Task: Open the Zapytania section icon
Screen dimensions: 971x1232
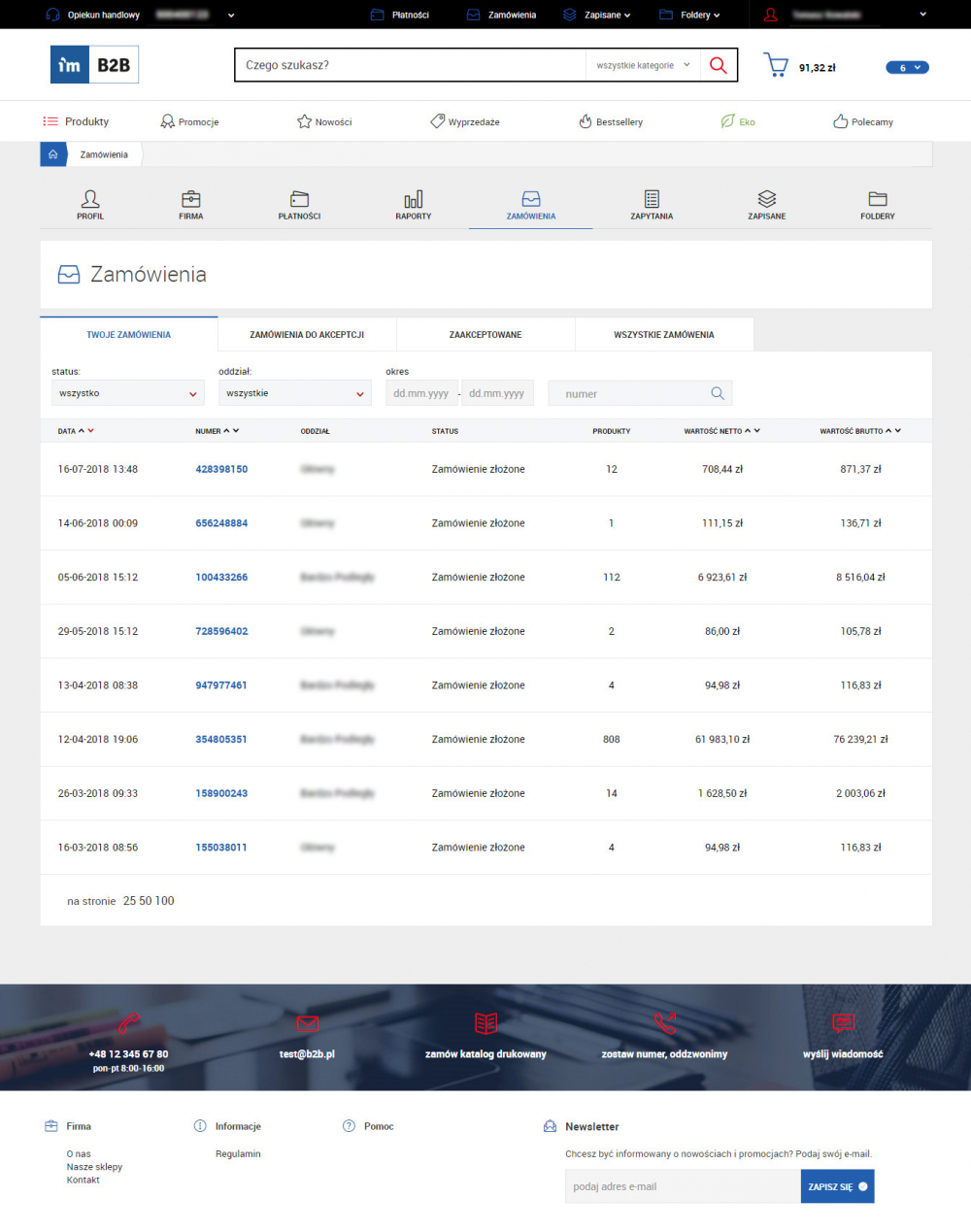Action: pos(652,199)
